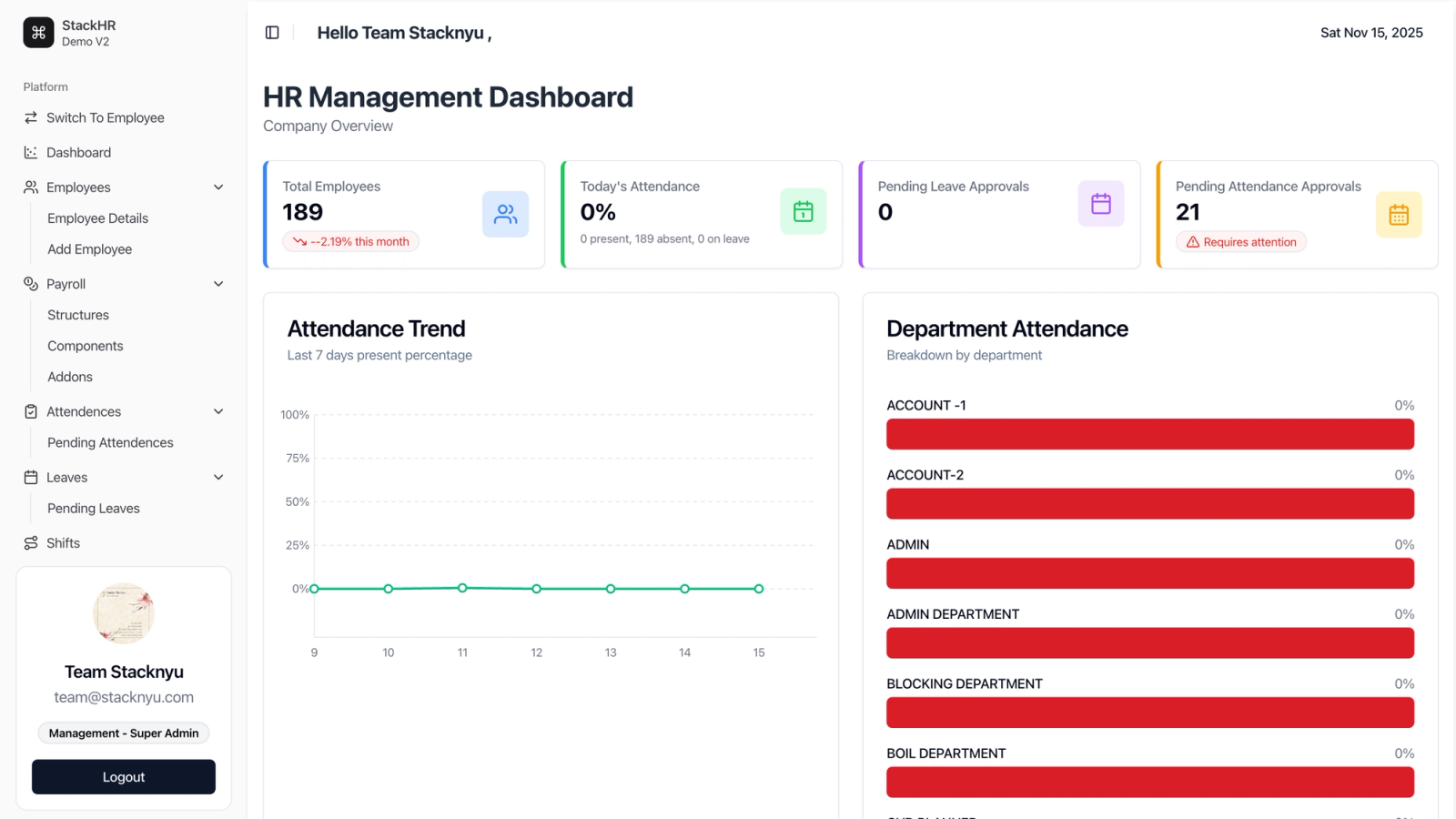Click the Hello Team Stacknyu greeting
Screen dimensions: 1456x819
pyautogui.click(x=404, y=33)
